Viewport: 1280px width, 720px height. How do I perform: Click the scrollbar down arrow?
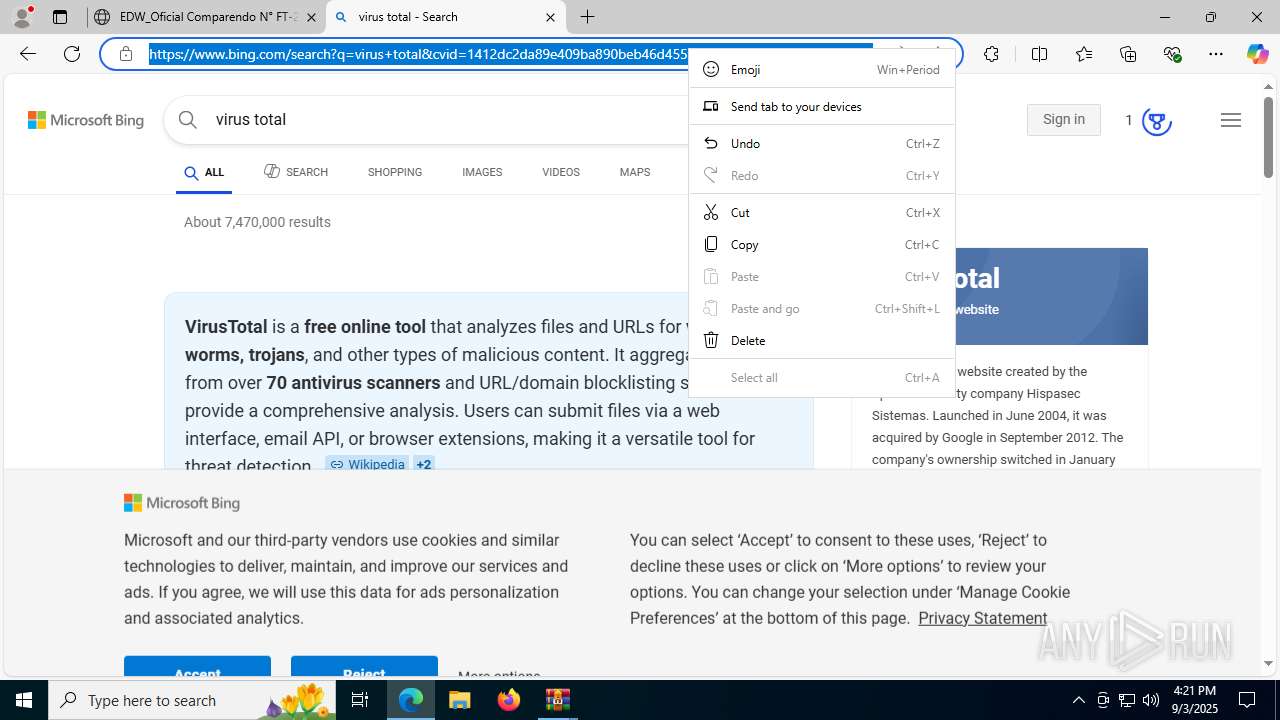(1268, 663)
